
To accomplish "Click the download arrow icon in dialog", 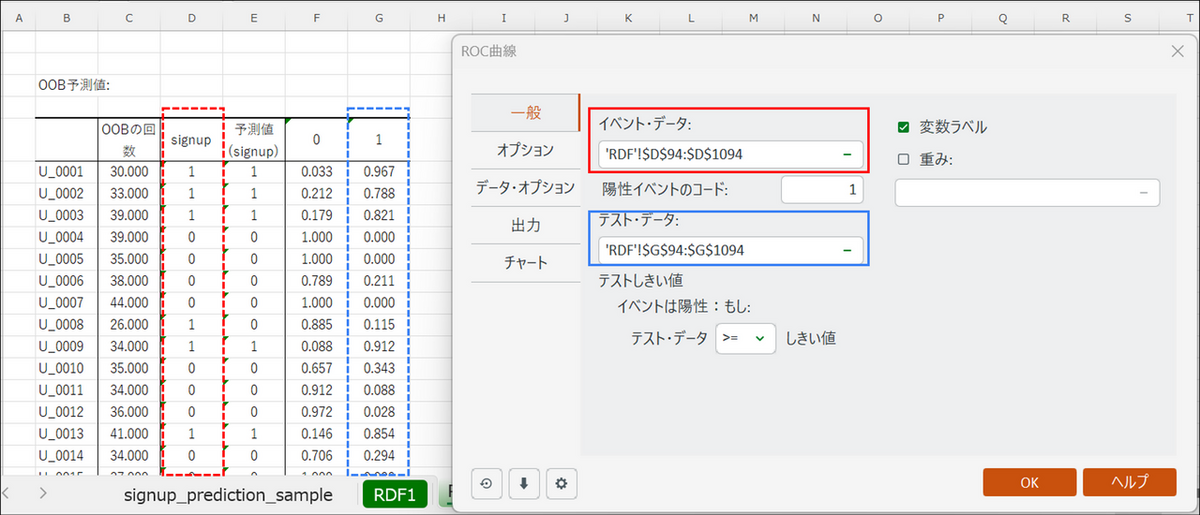I will coord(523,483).
